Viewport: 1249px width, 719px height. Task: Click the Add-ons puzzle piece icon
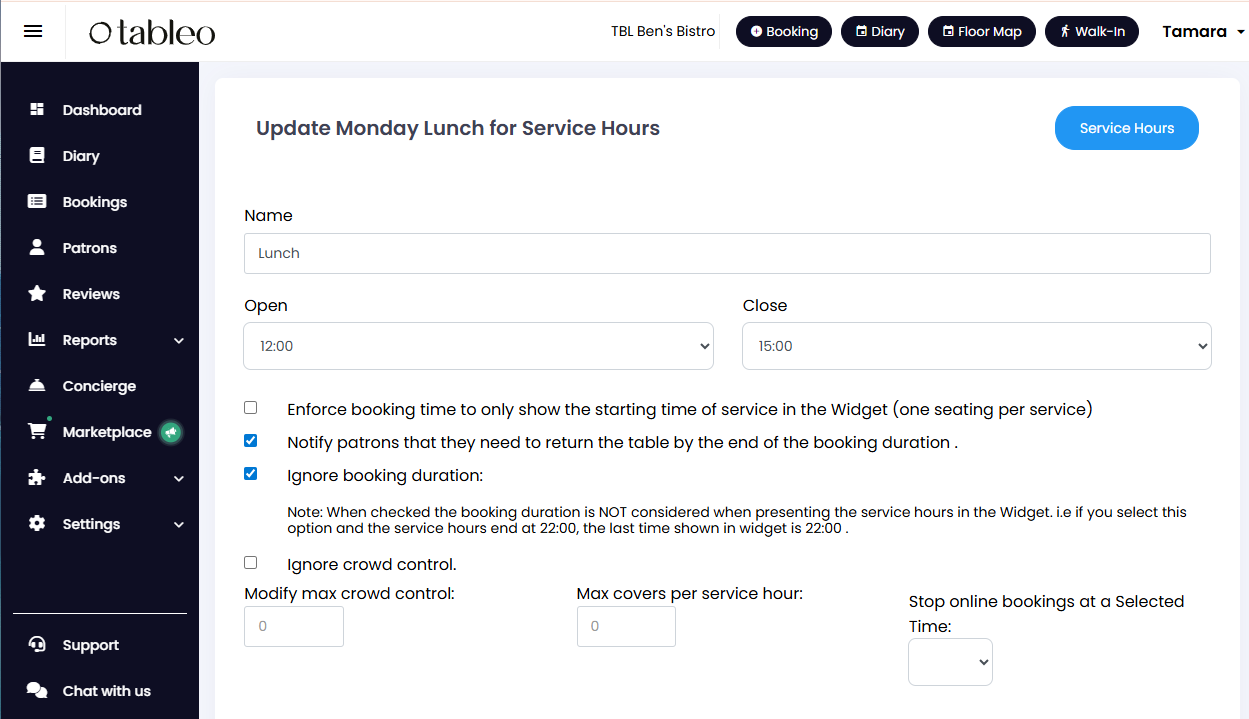[x=37, y=478]
